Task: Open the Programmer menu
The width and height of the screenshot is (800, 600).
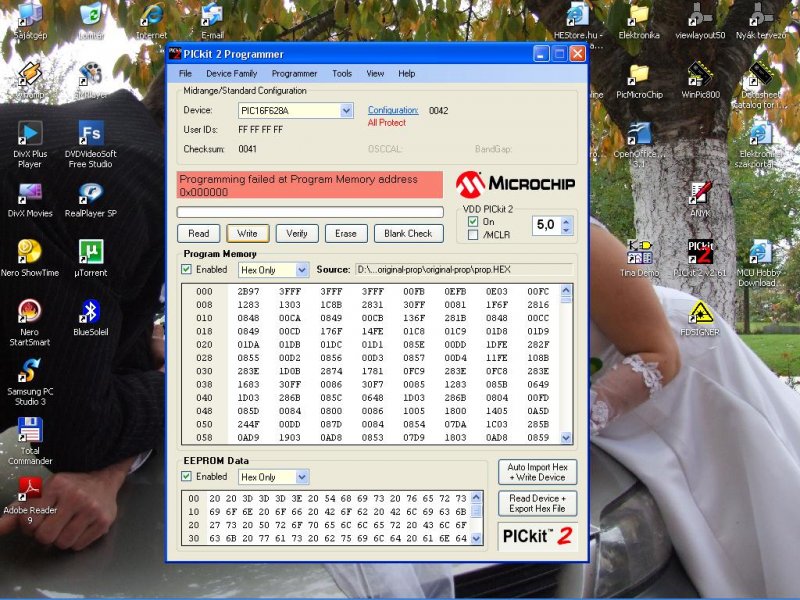Action: [x=294, y=73]
